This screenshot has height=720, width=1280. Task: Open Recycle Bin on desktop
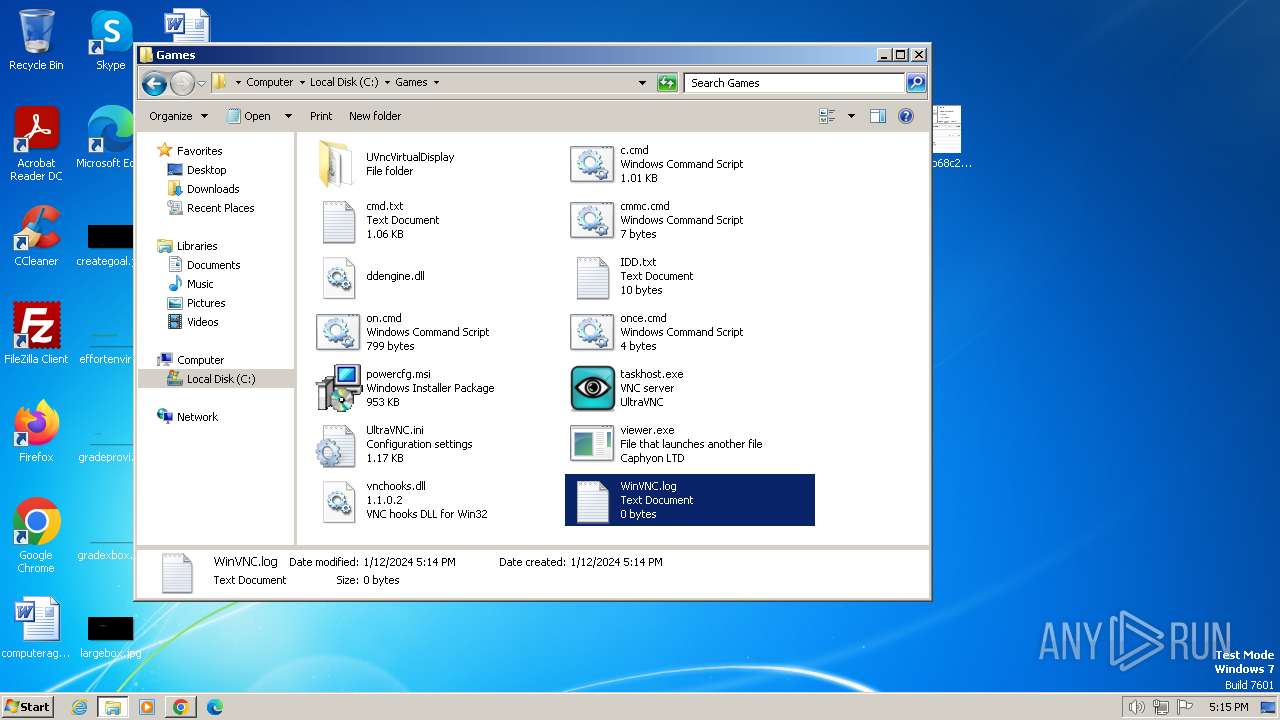(36, 40)
